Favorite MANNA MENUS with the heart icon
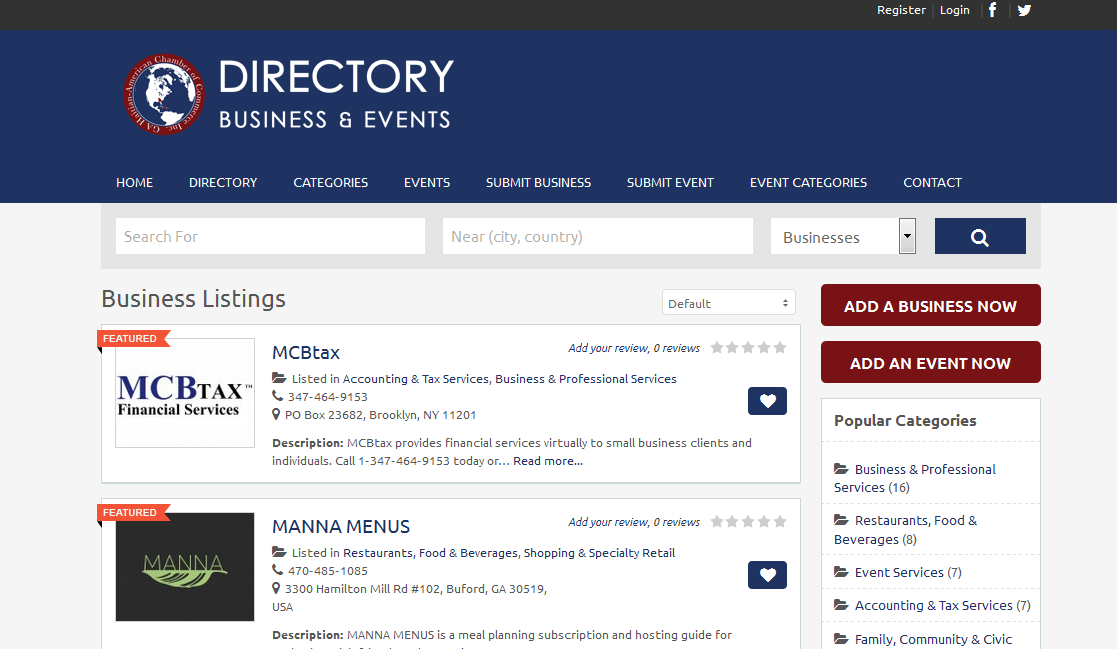The width and height of the screenshot is (1117, 649). pos(767,575)
